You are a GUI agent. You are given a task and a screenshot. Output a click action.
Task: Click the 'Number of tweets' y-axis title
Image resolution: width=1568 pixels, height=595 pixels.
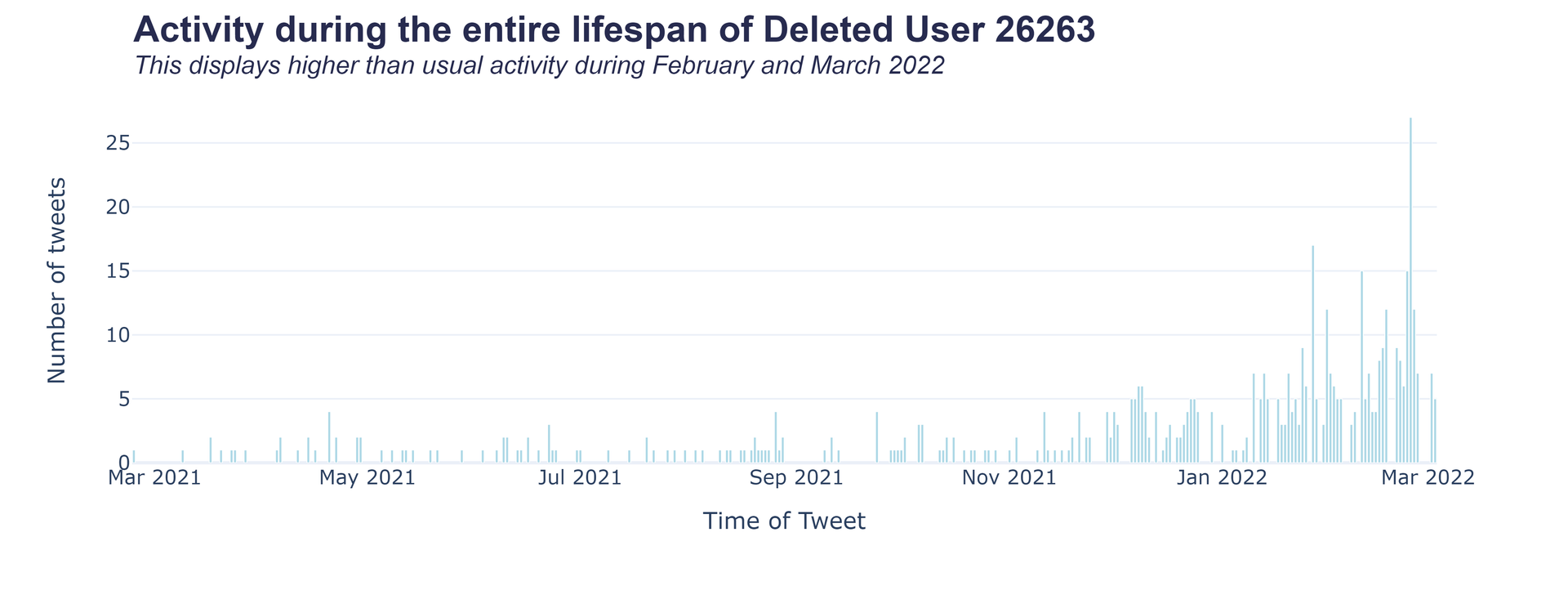pos(56,280)
